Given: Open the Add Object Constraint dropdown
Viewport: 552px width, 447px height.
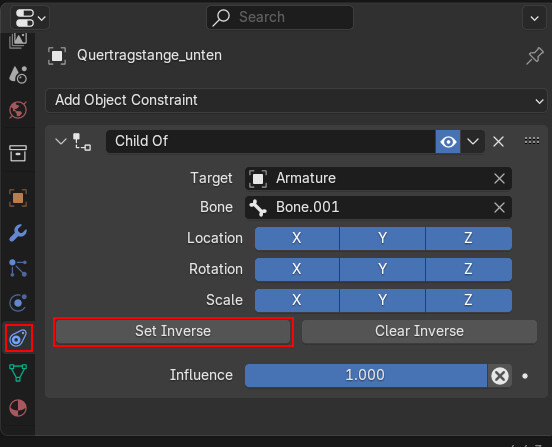Looking at the screenshot, I should (x=296, y=100).
